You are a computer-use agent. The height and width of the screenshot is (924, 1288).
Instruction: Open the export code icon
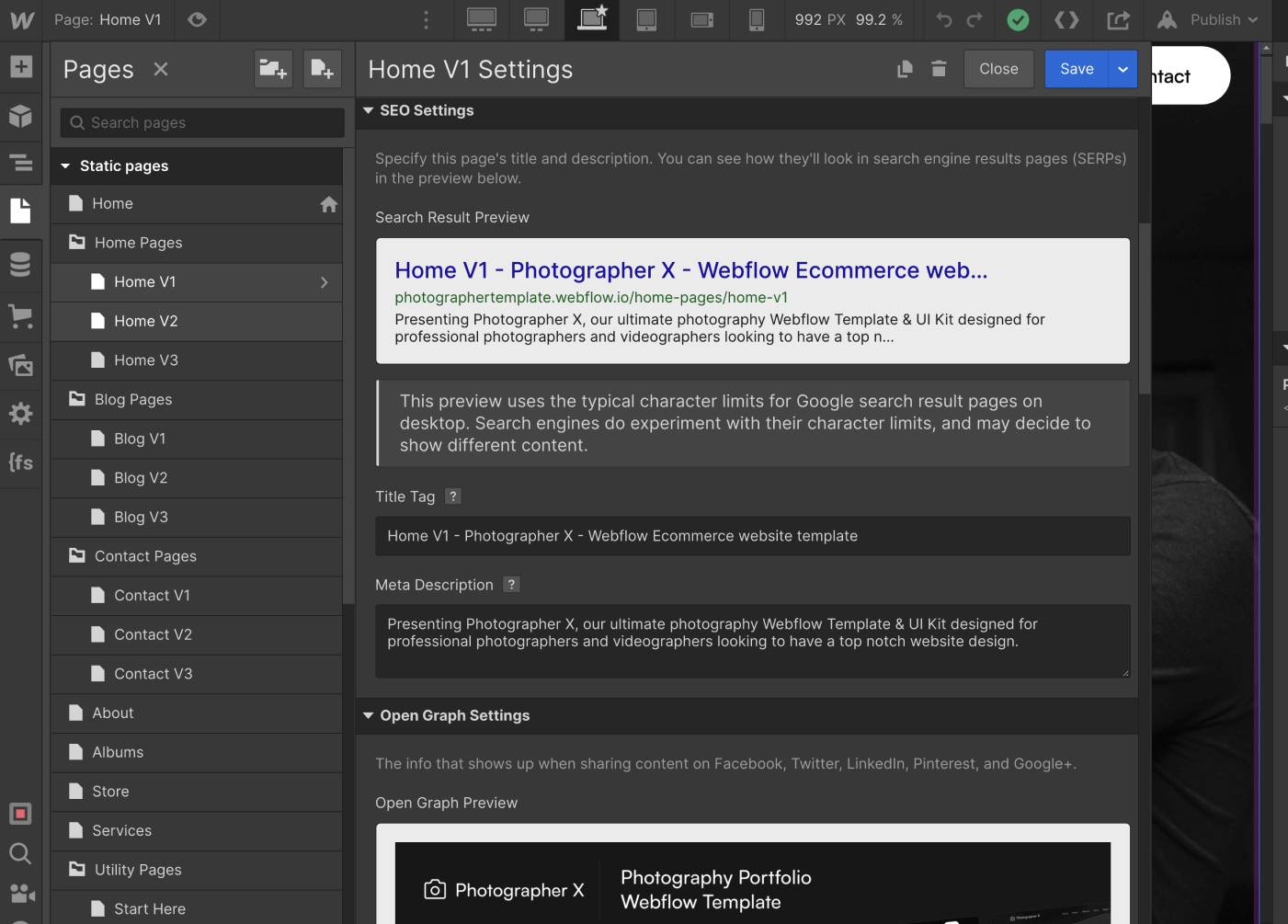pos(1066,19)
